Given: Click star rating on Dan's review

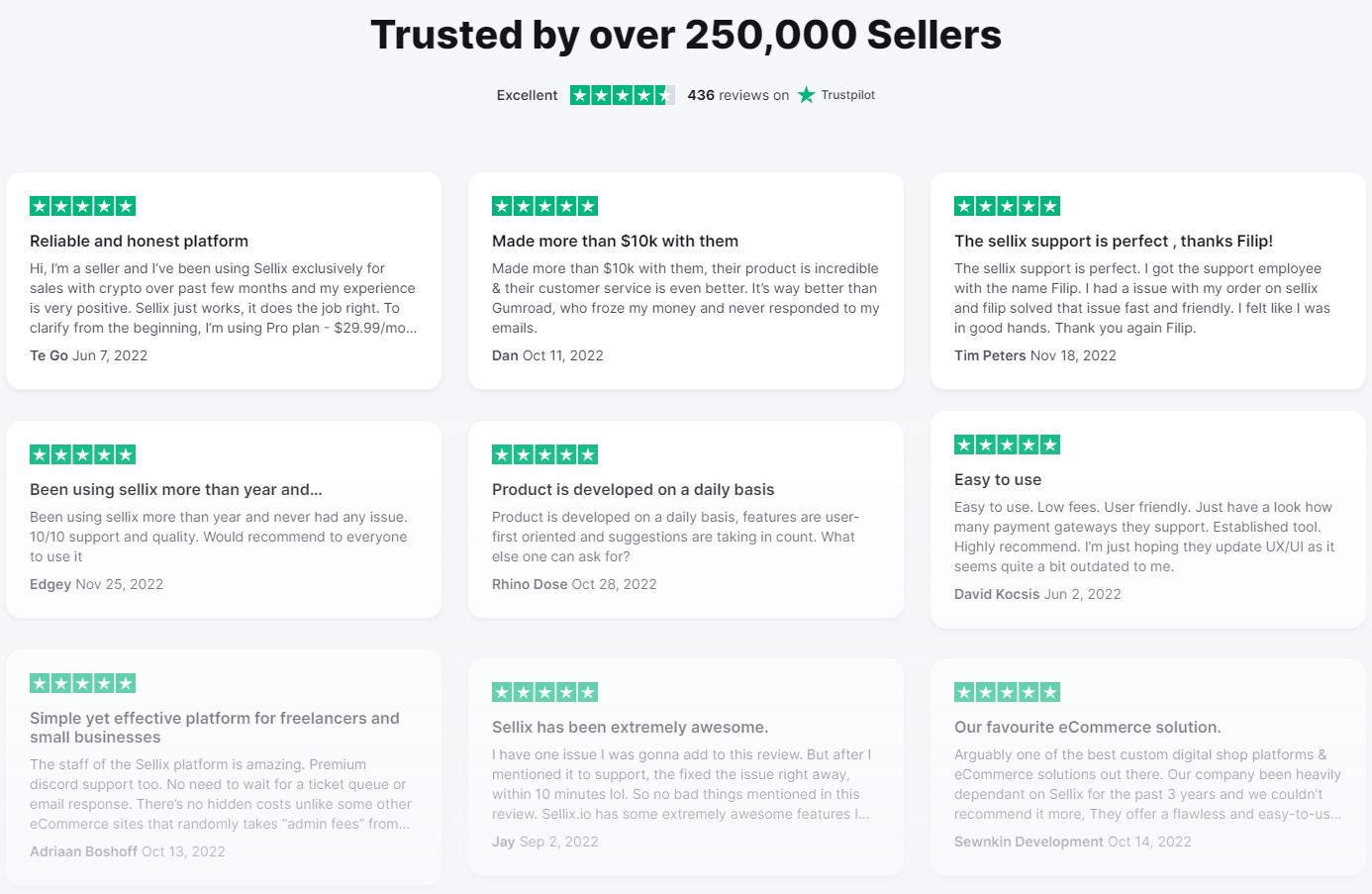Looking at the screenshot, I should tap(544, 206).
